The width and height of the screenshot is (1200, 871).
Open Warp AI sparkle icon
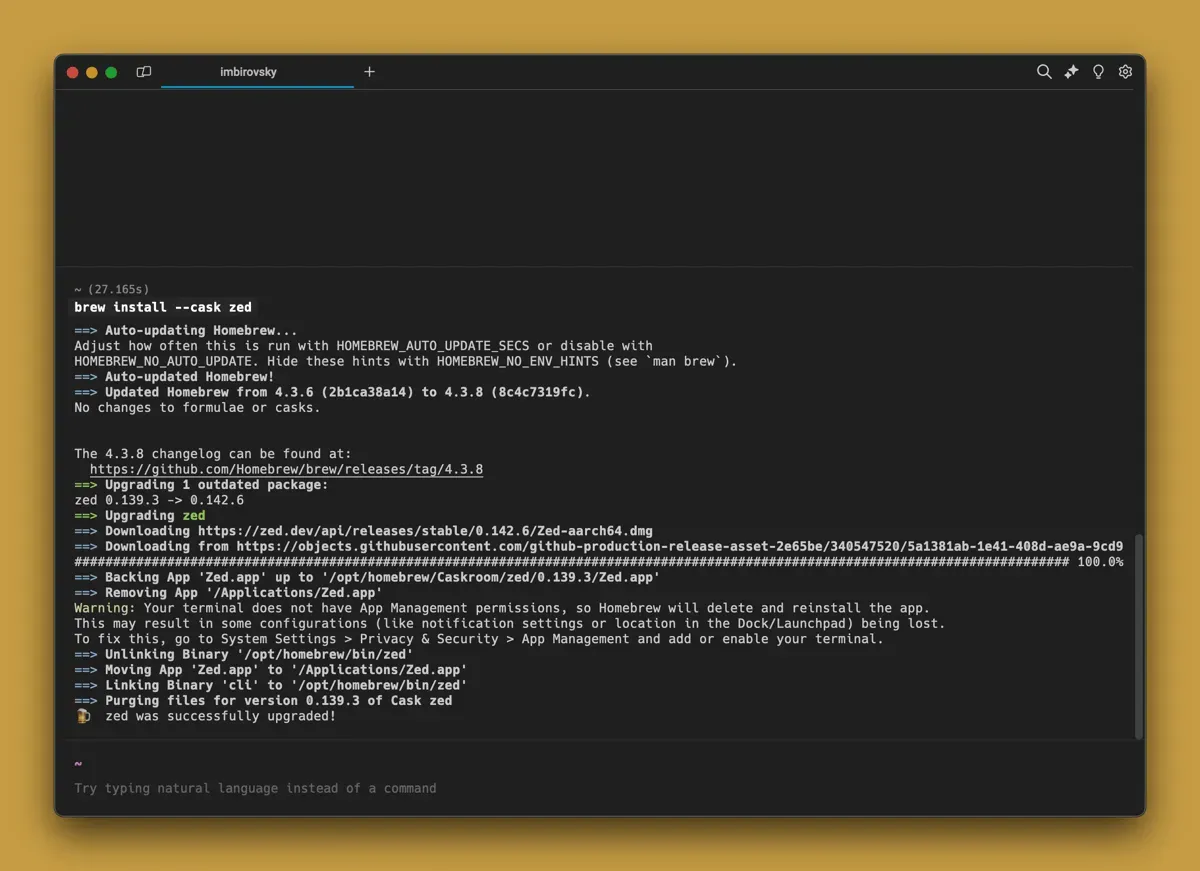(x=1071, y=72)
